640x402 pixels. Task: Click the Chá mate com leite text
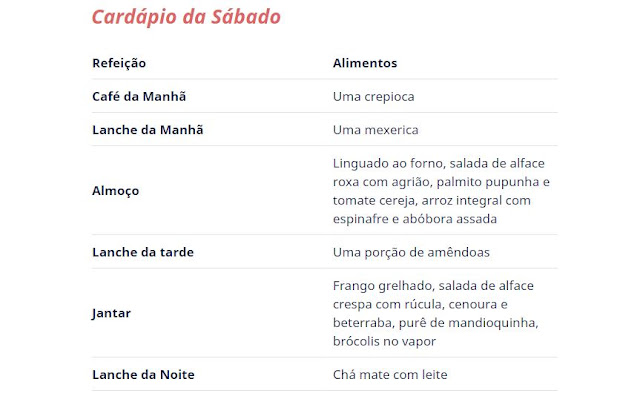click(x=390, y=375)
